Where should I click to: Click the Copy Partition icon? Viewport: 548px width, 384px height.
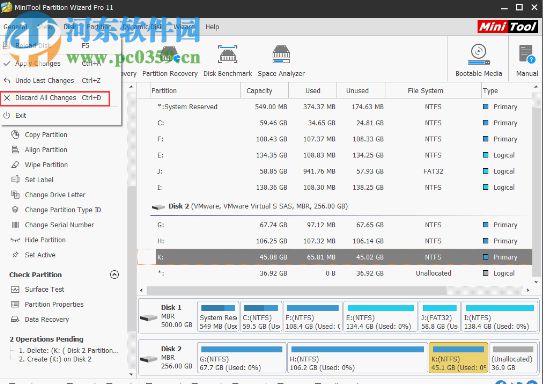[x=15, y=134]
